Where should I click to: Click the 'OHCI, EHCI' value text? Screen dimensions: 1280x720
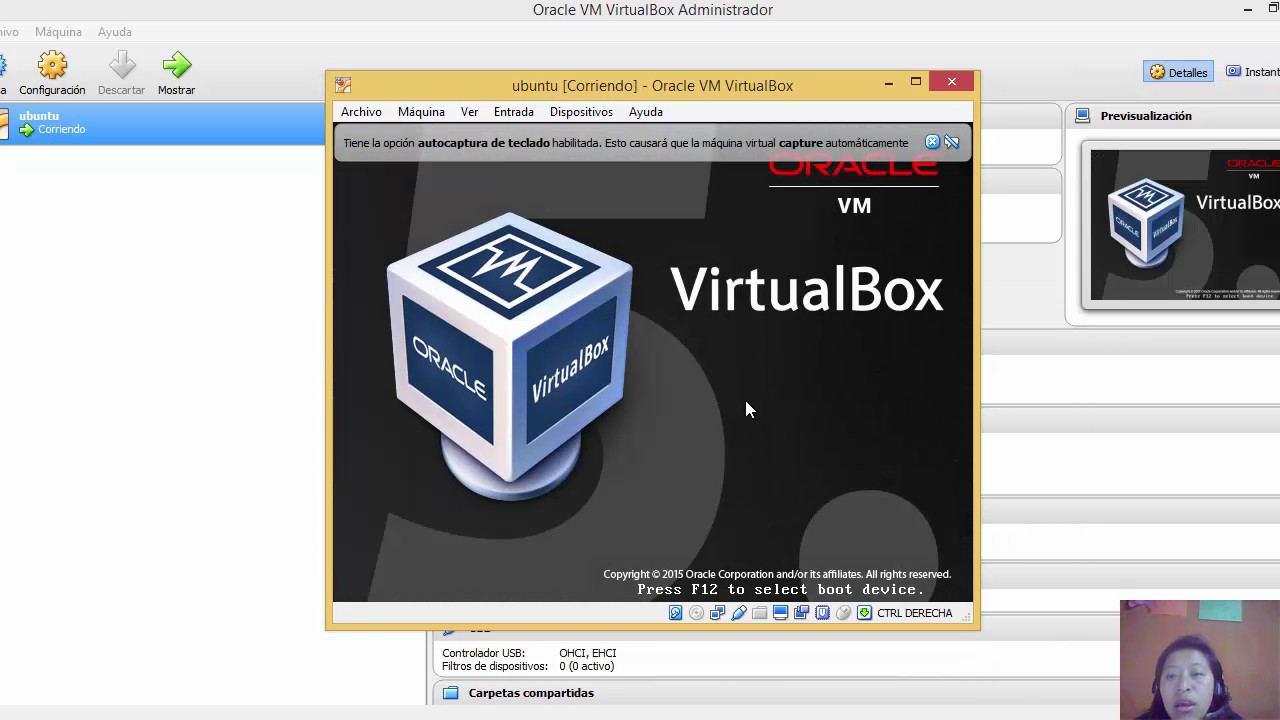tap(588, 653)
